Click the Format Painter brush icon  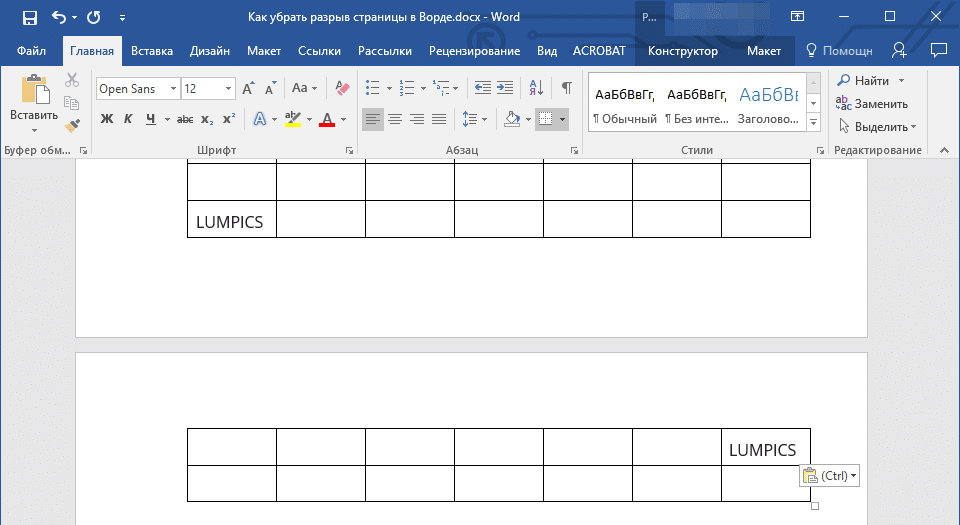tap(72, 126)
